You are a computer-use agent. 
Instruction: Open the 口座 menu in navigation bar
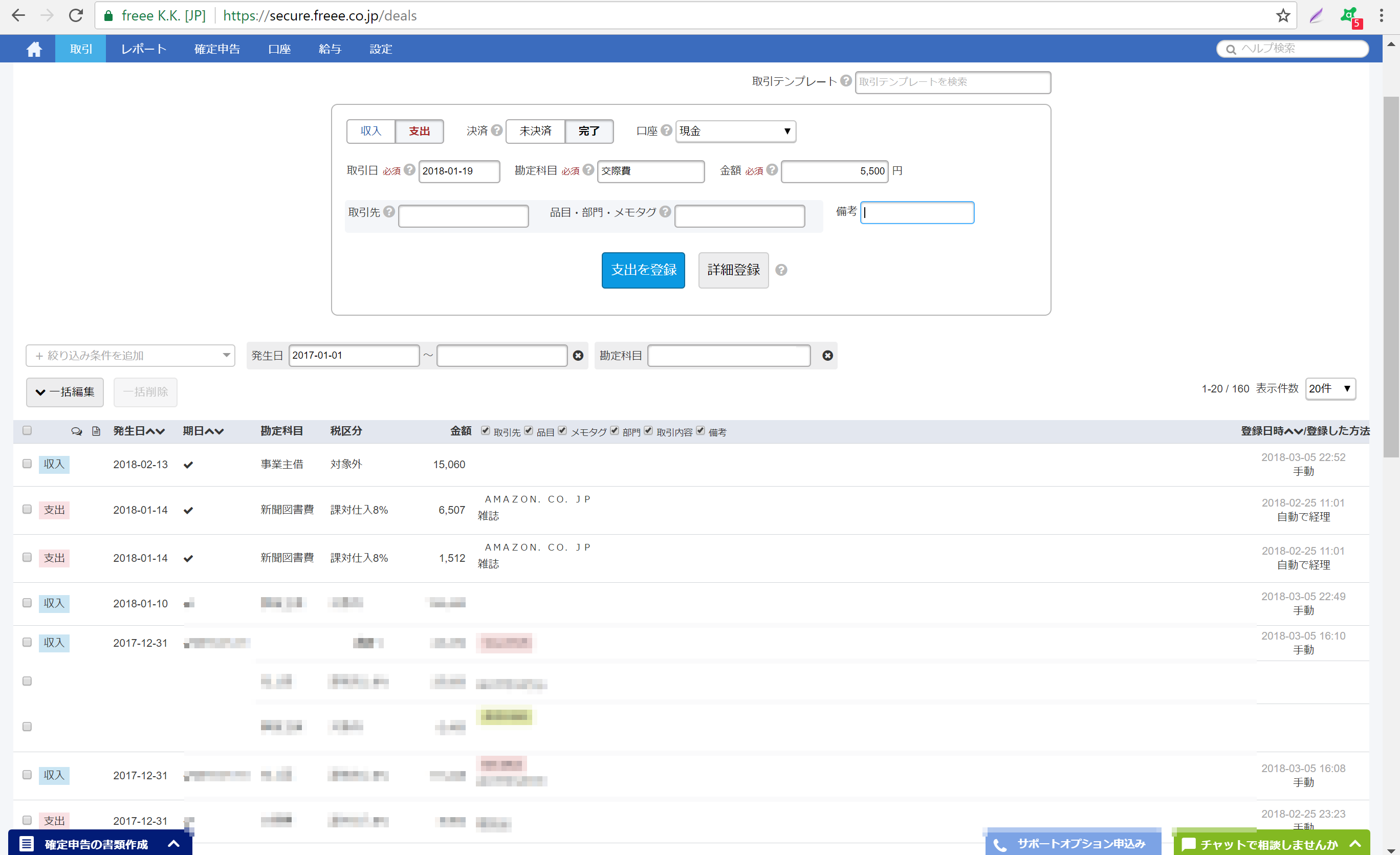coord(279,49)
